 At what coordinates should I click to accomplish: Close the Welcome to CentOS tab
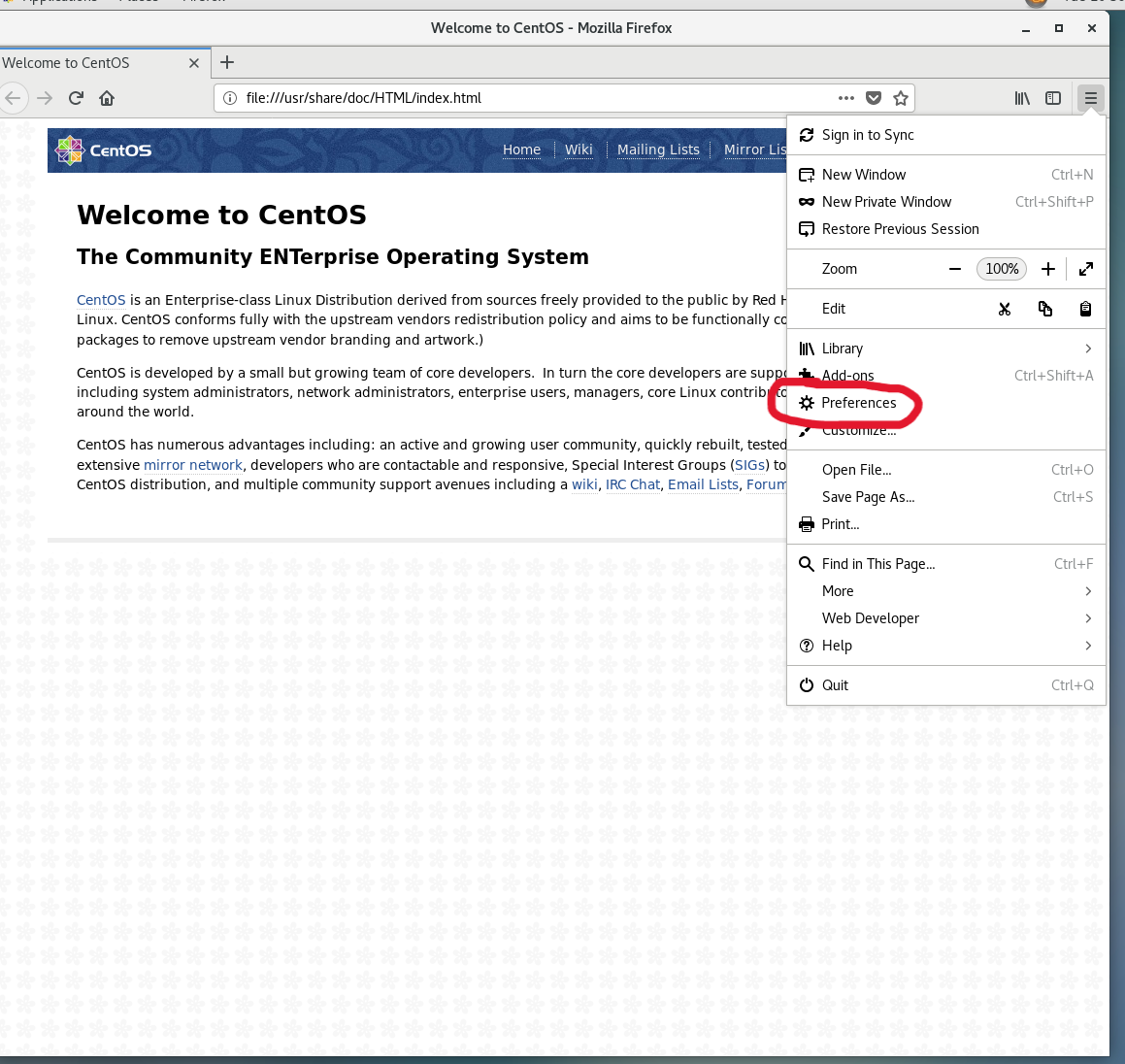click(x=194, y=63)
